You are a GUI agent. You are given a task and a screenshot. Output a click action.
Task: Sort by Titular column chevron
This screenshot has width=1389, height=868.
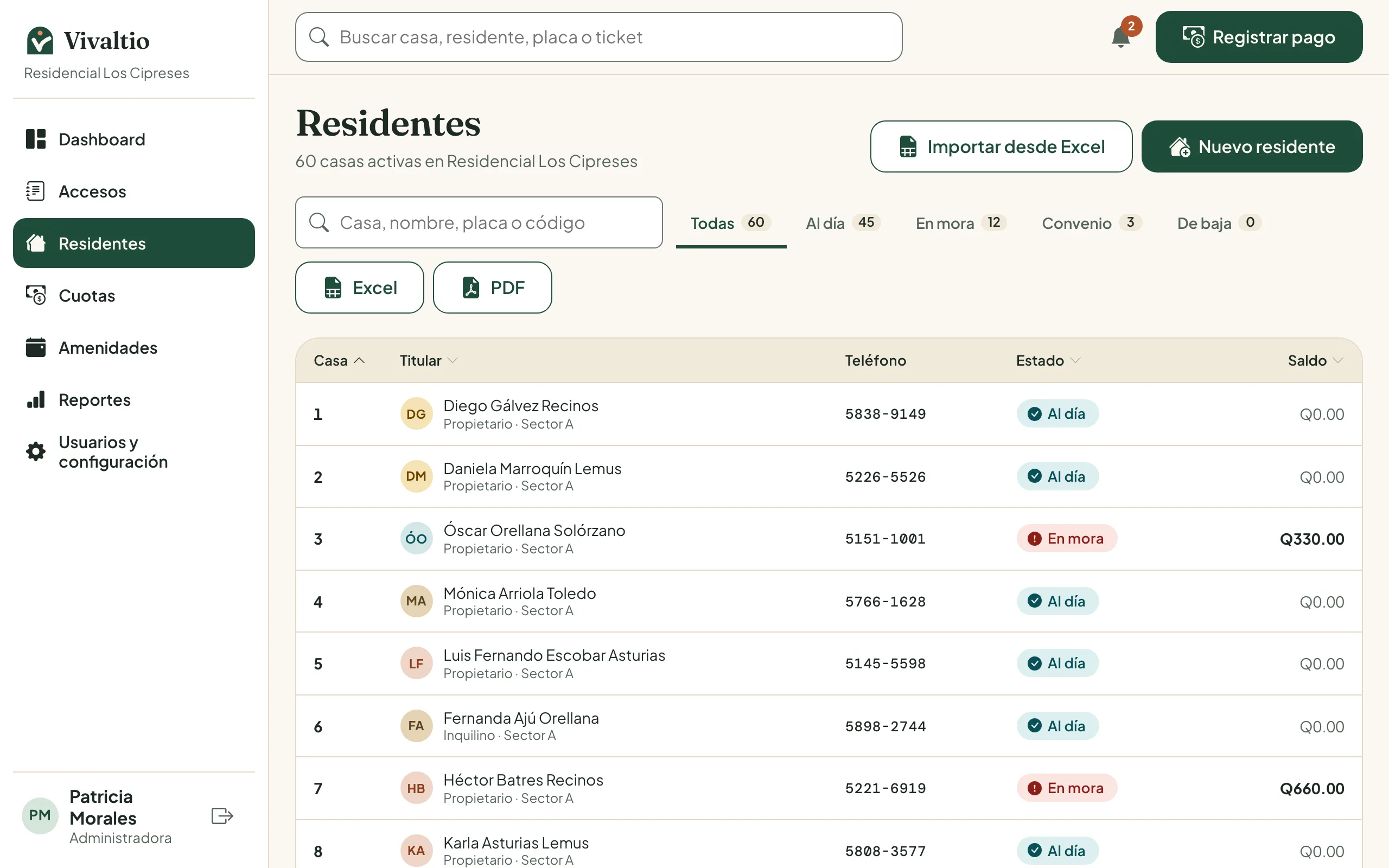[x=453, y=361]
